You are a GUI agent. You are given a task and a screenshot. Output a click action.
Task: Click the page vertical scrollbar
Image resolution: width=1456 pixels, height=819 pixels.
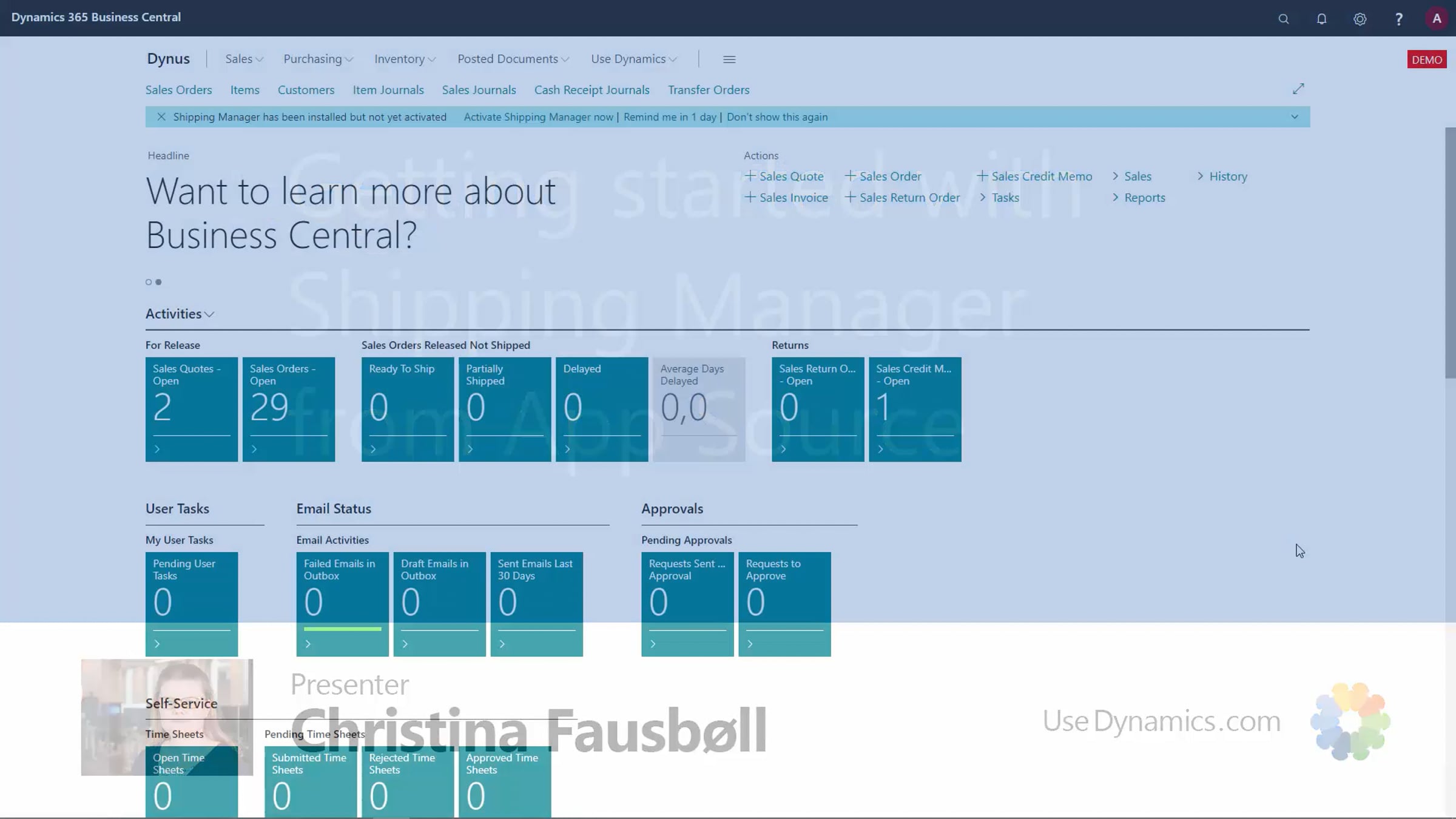point(1451,253)
